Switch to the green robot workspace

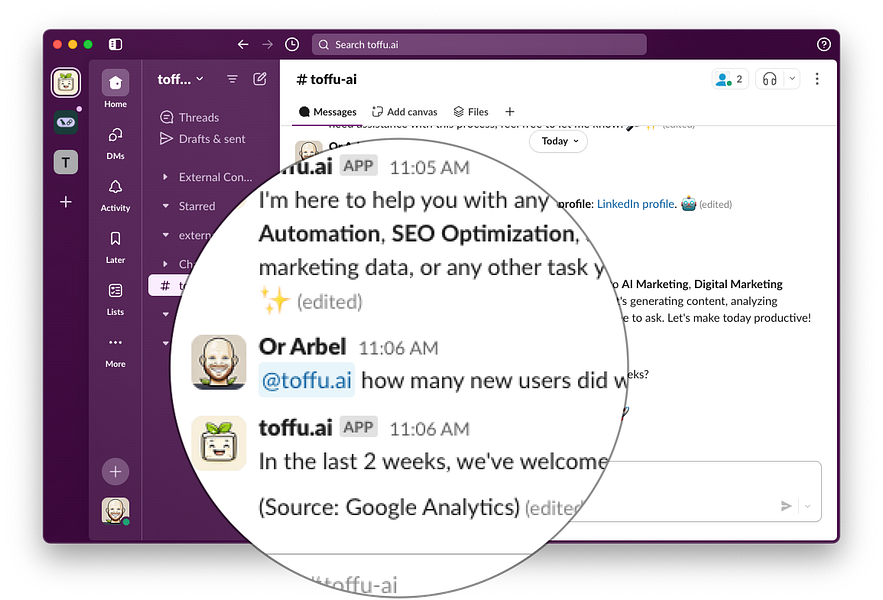pos(66,122)
